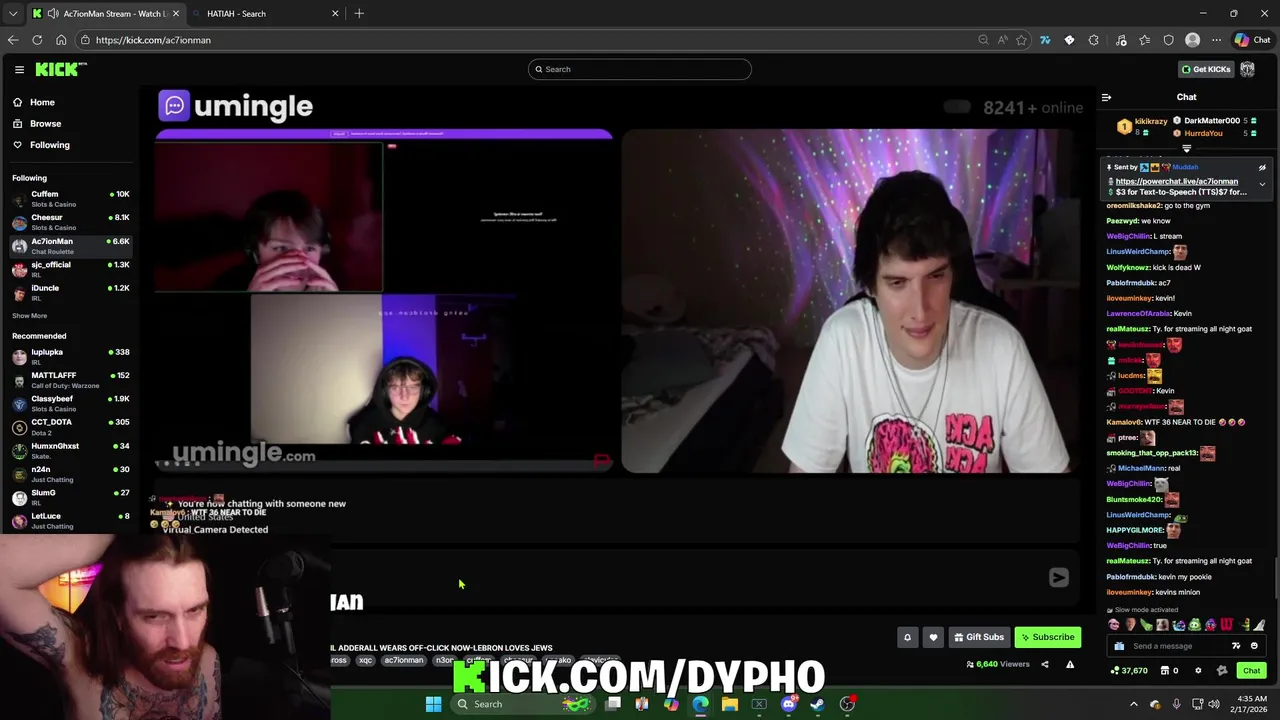Click the heart follow button

(933, 637)
